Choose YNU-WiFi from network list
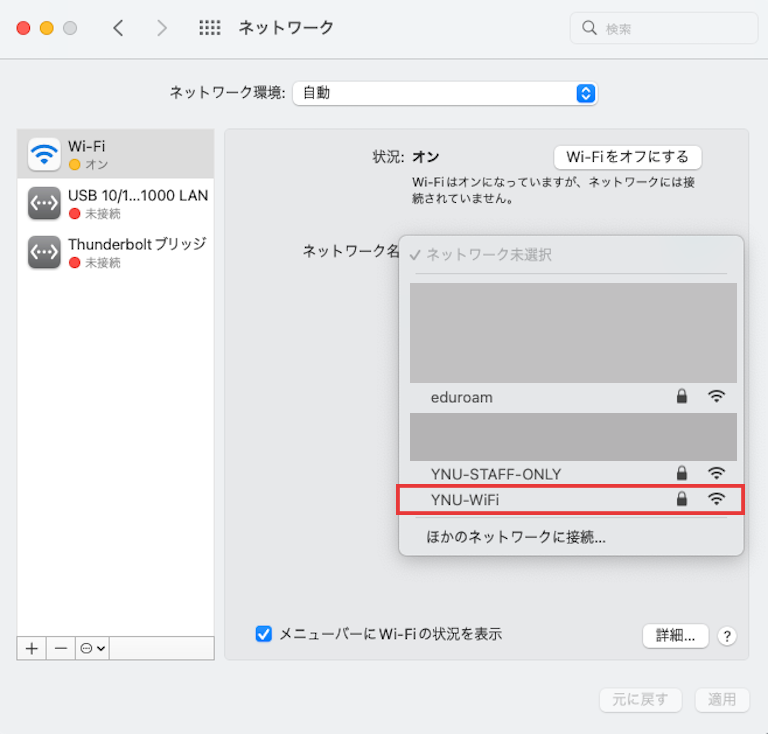 [464, 499]
